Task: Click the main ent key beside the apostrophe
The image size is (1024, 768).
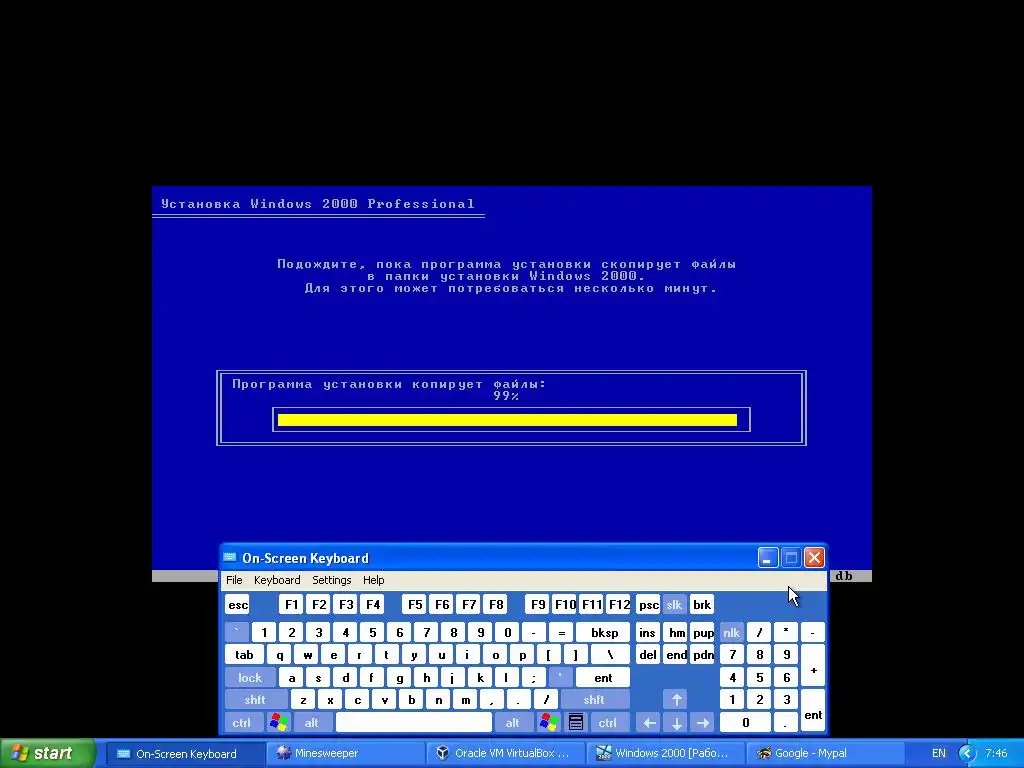Action: click(x=603, y=677)
